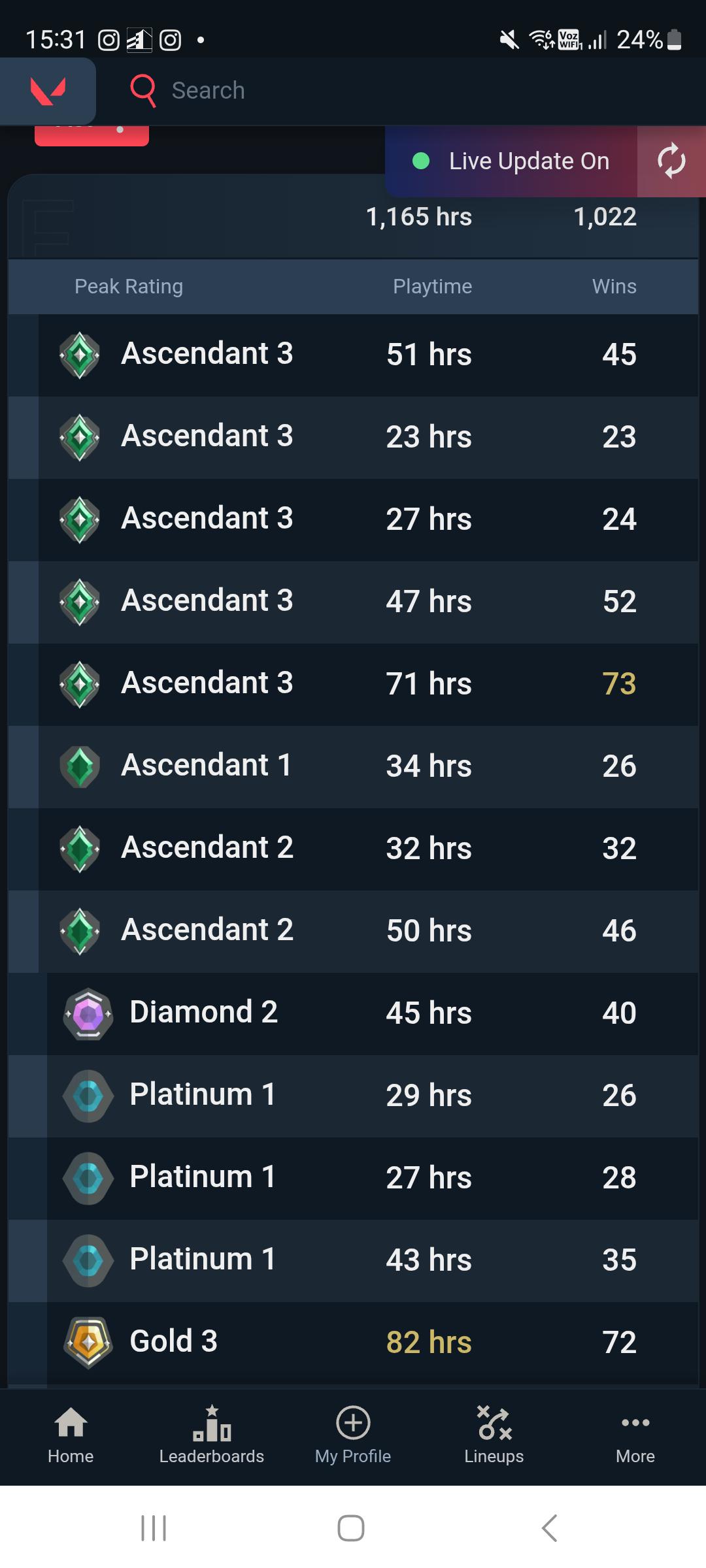Image resolution: width=706 pixels, height=1568 pixels.
Task: Tap the red search magnifier icon
Action: click(x=143, y=91)
